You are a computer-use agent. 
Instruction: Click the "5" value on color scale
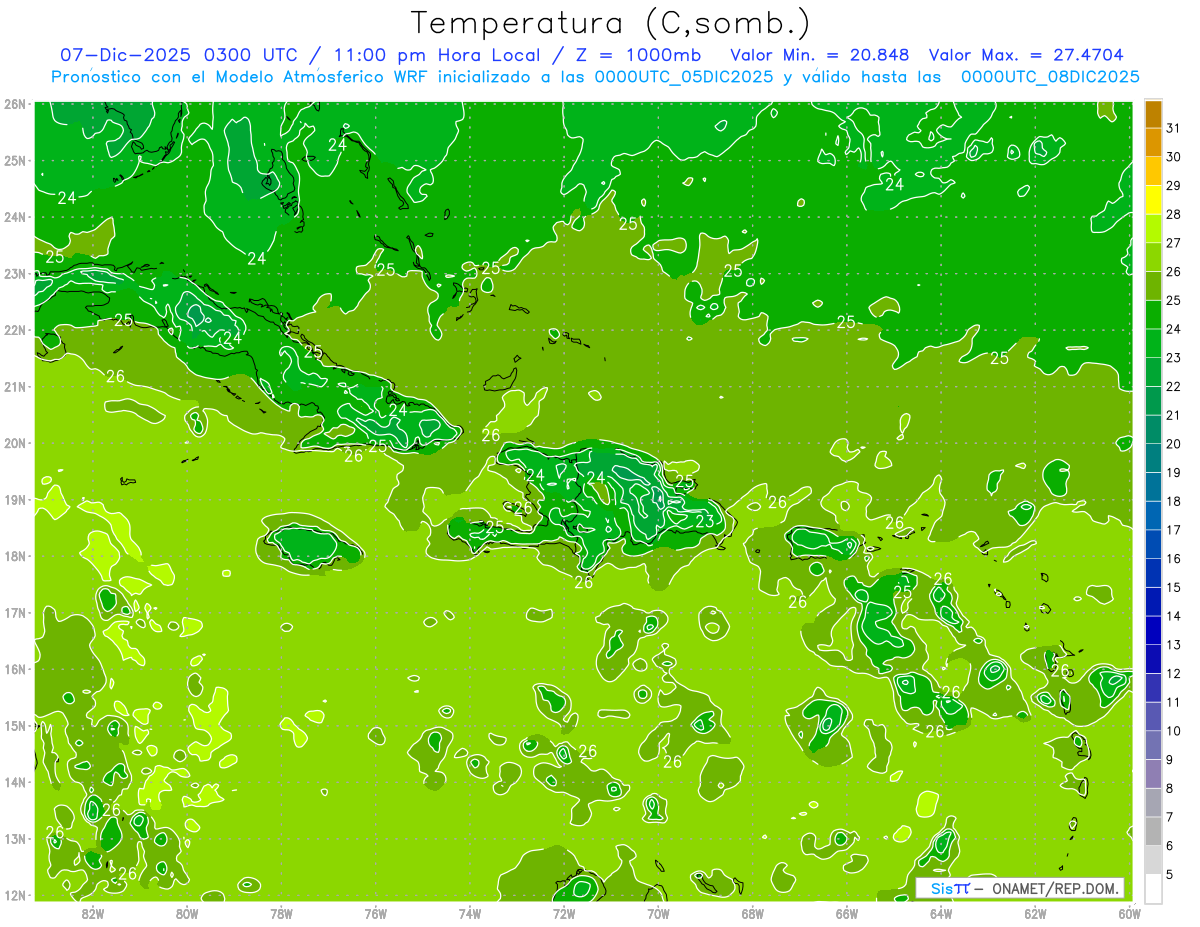(1170, 874)
